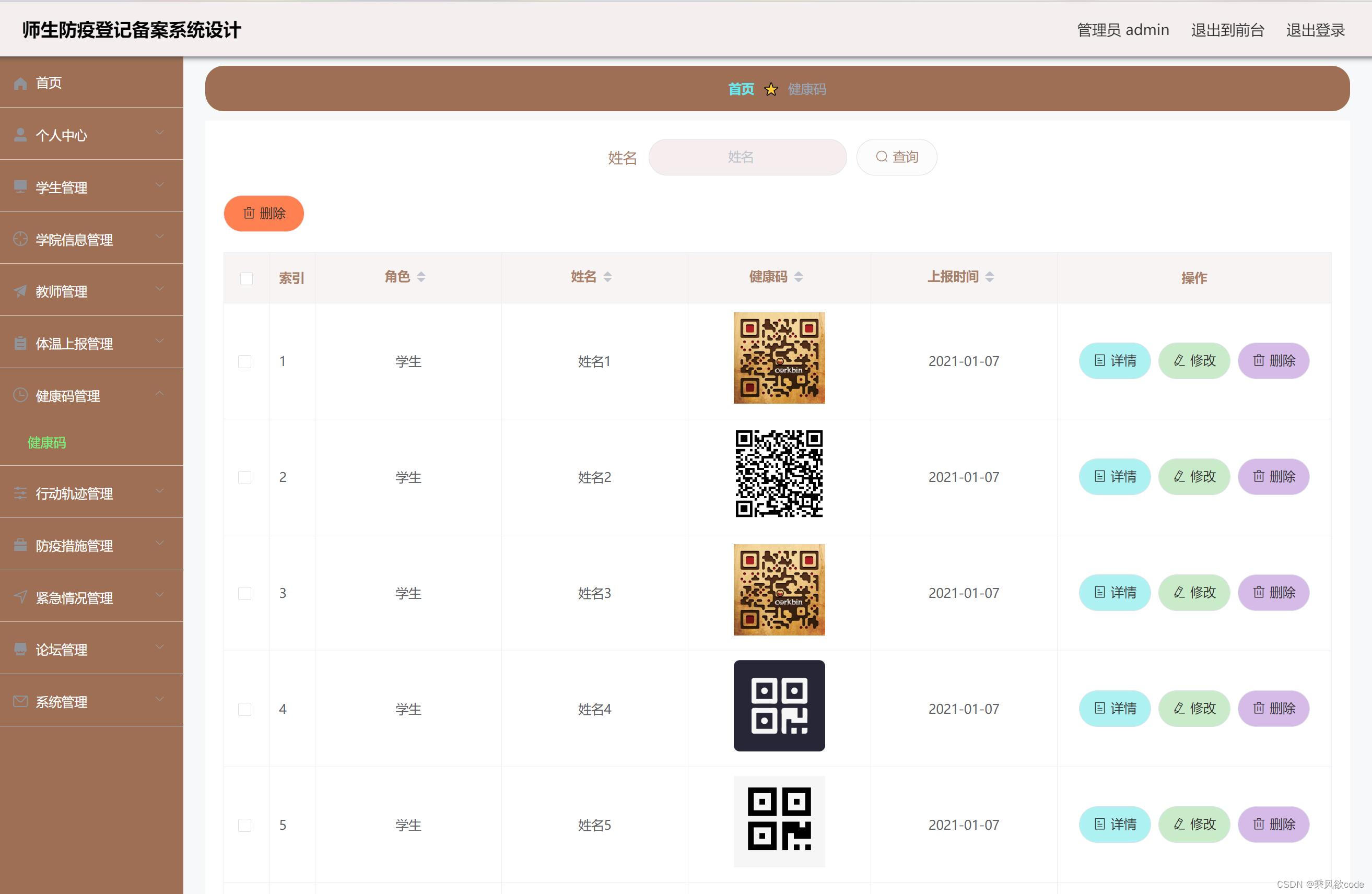The image size is (1372, 894).
Task: Click the envelope icon beside 系统管理
Action: coord(20,701)
